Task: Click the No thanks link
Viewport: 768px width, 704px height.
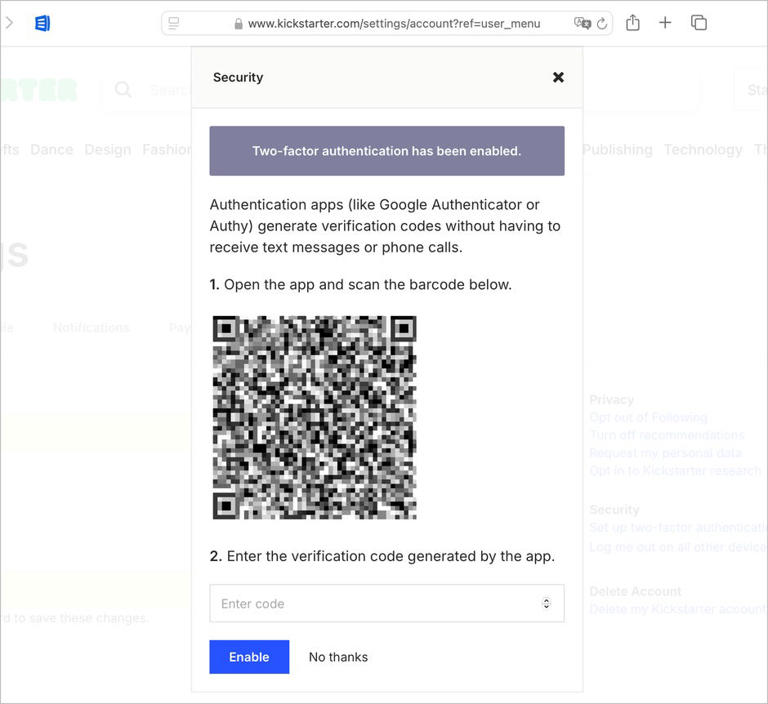Action: [x=338, y=657]
